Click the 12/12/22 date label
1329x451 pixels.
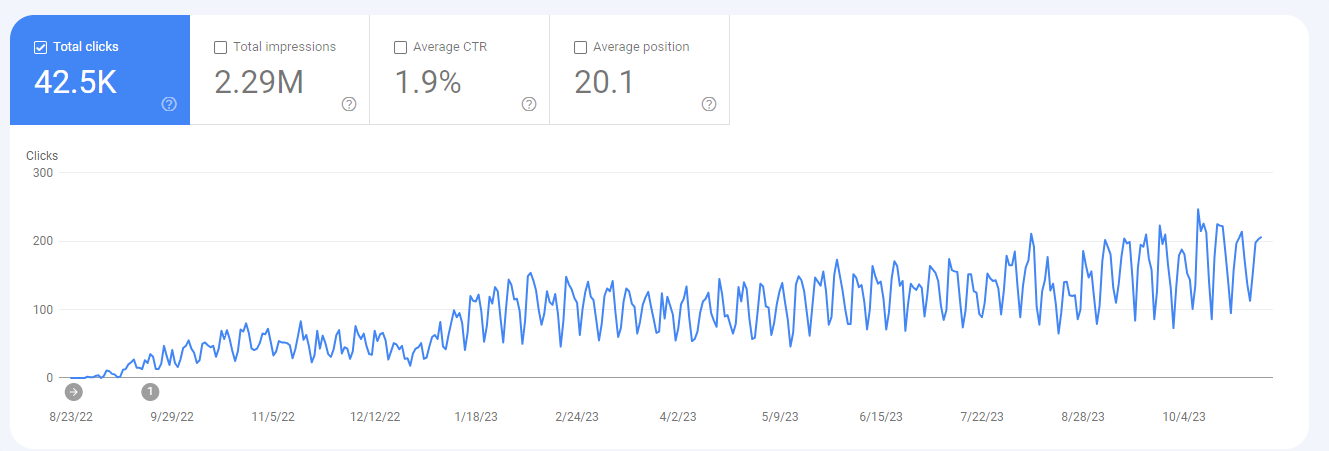(x=376, y=417)
